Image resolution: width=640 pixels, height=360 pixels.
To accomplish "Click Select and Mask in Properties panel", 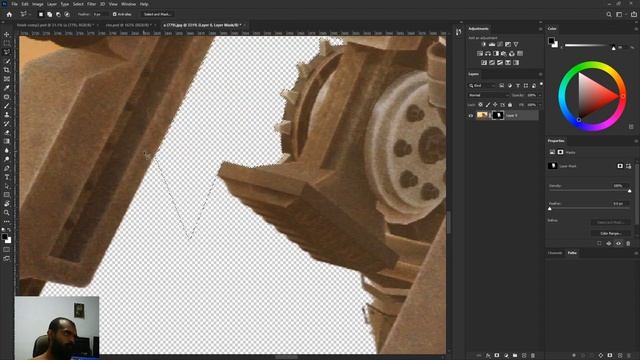I will (x=611, y=222).
